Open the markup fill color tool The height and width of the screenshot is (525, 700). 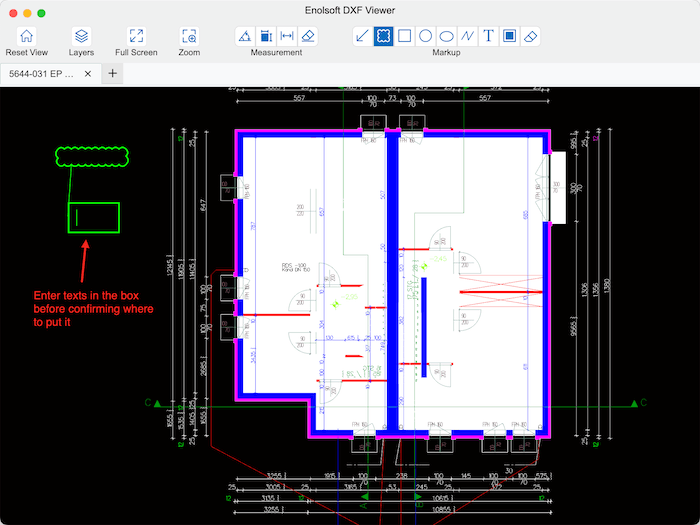pos(509,36)
